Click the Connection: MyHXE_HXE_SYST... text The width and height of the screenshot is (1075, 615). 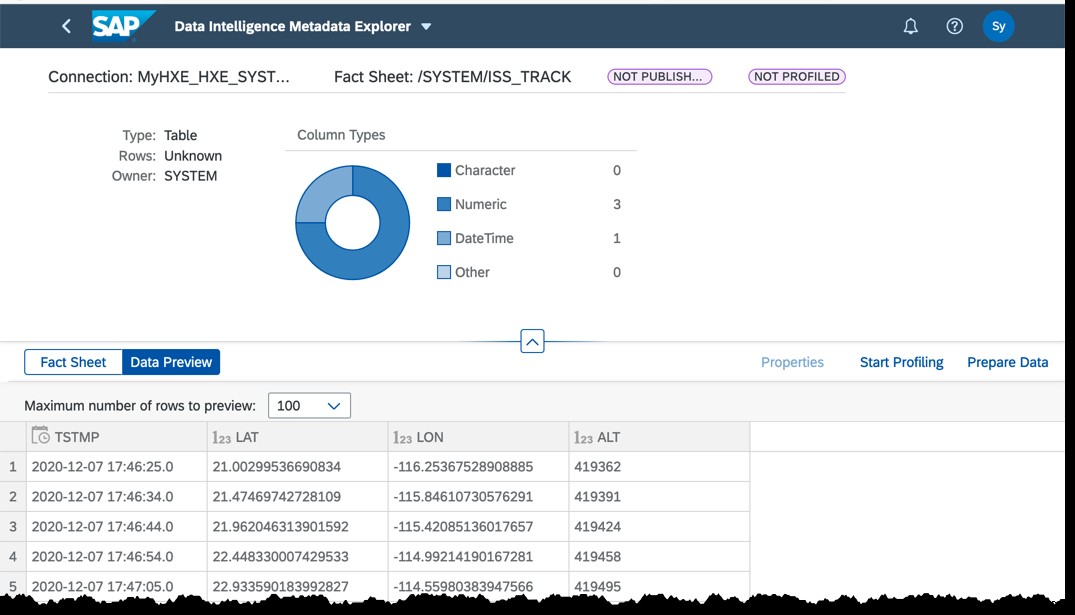[x=169, y=77]
